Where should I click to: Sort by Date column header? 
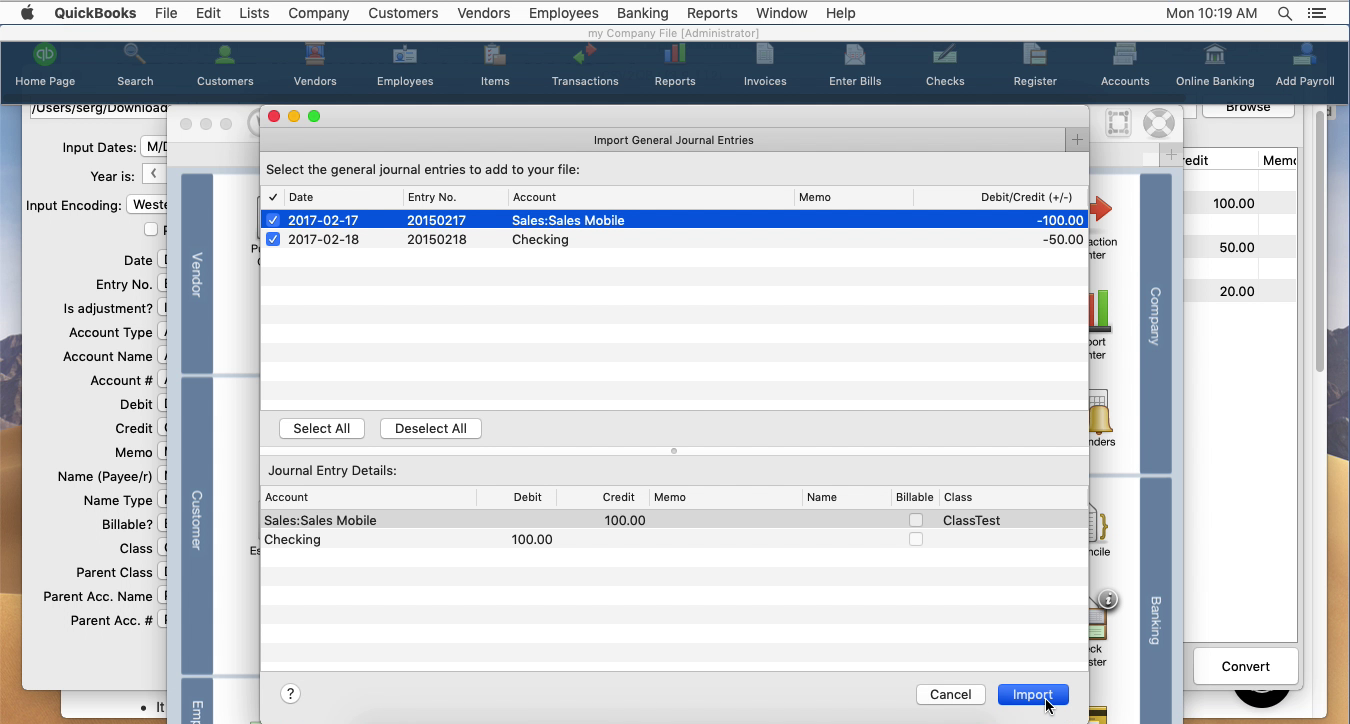343,197
